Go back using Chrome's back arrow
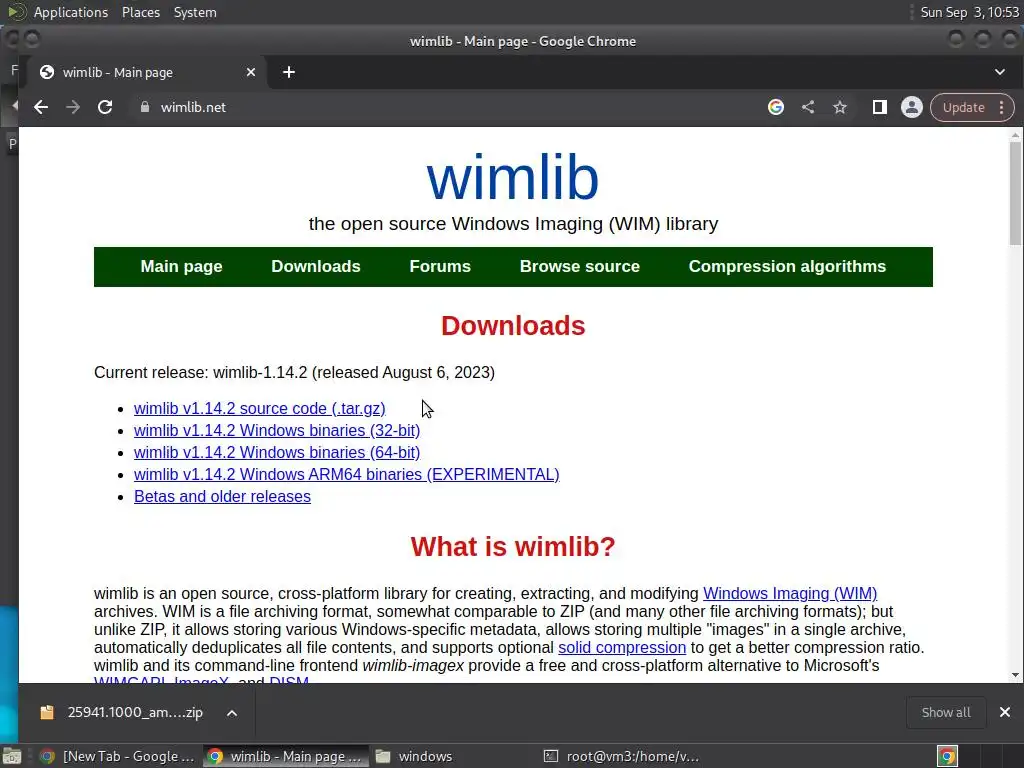 [41, 107]
